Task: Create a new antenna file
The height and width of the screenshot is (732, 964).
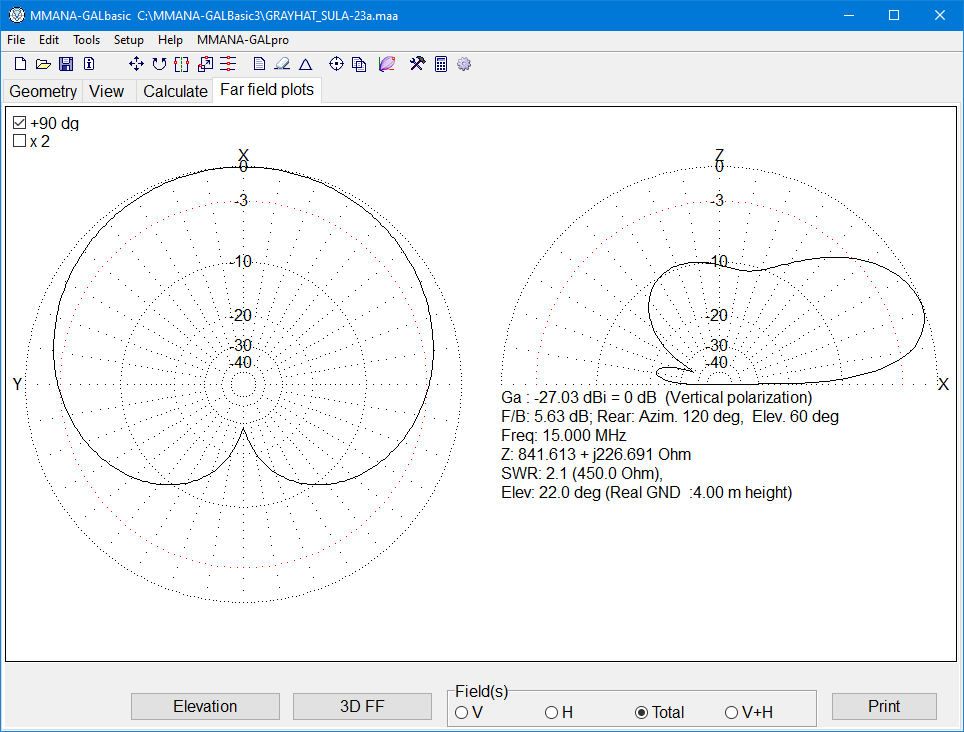Action: click(x=20, y=64)
